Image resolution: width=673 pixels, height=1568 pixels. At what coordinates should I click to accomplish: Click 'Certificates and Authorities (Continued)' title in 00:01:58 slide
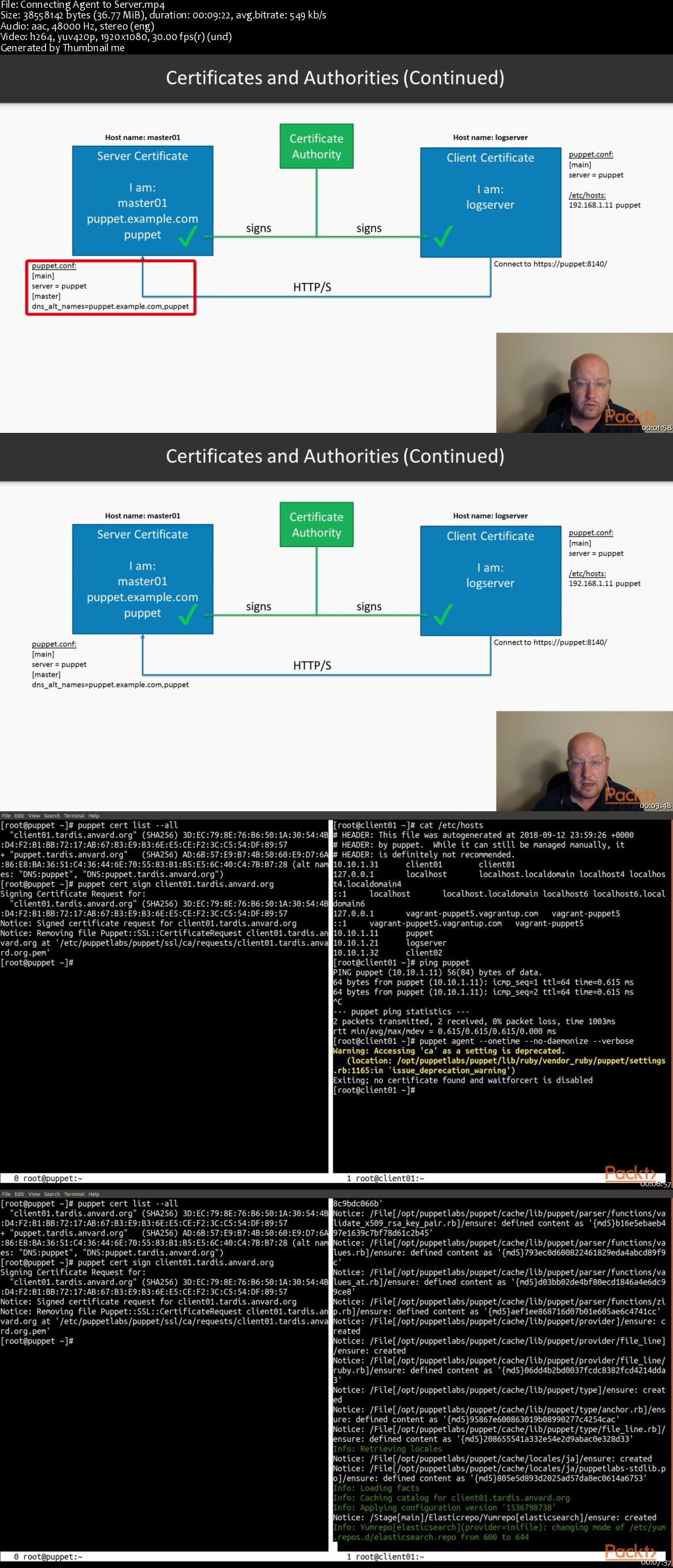(335, 78)
